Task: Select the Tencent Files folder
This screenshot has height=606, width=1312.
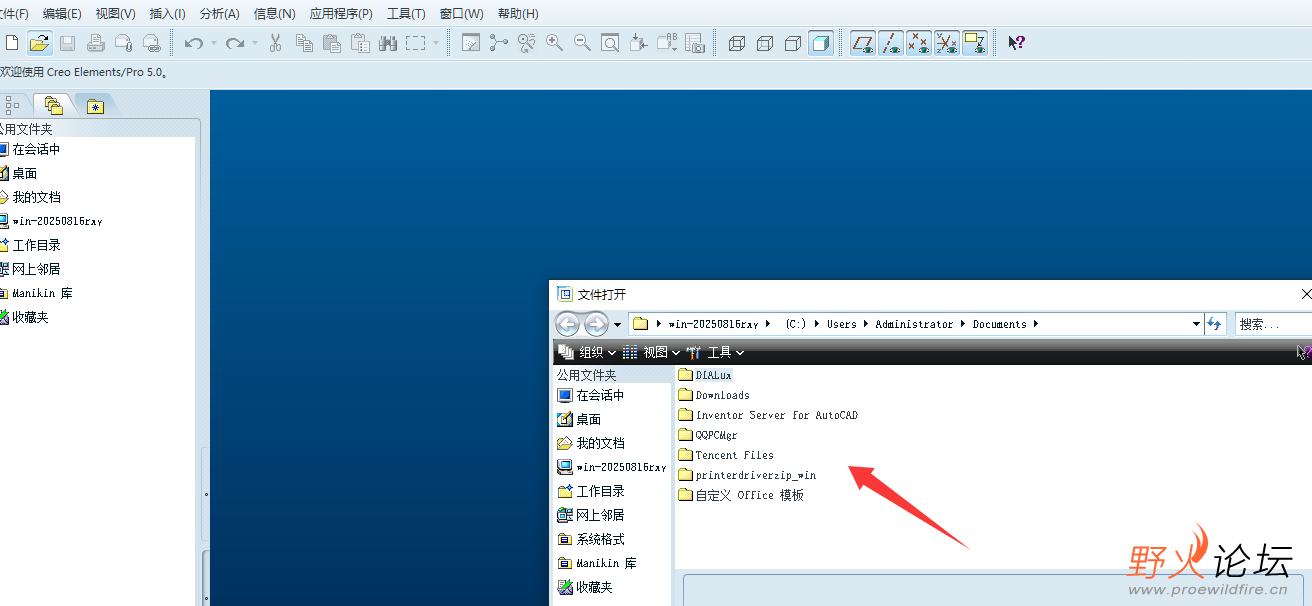Action: [x=726, y=455]
